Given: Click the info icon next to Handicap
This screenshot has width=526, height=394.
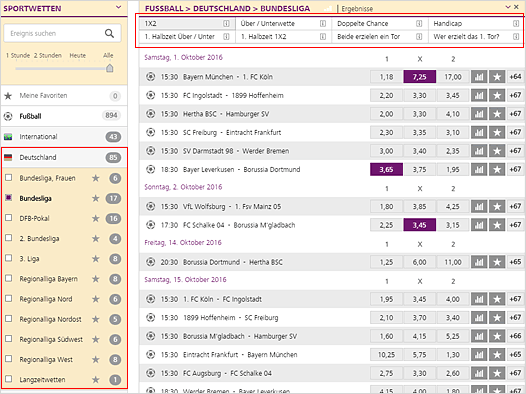Looking at the screenshot, I should pos(516,23).
